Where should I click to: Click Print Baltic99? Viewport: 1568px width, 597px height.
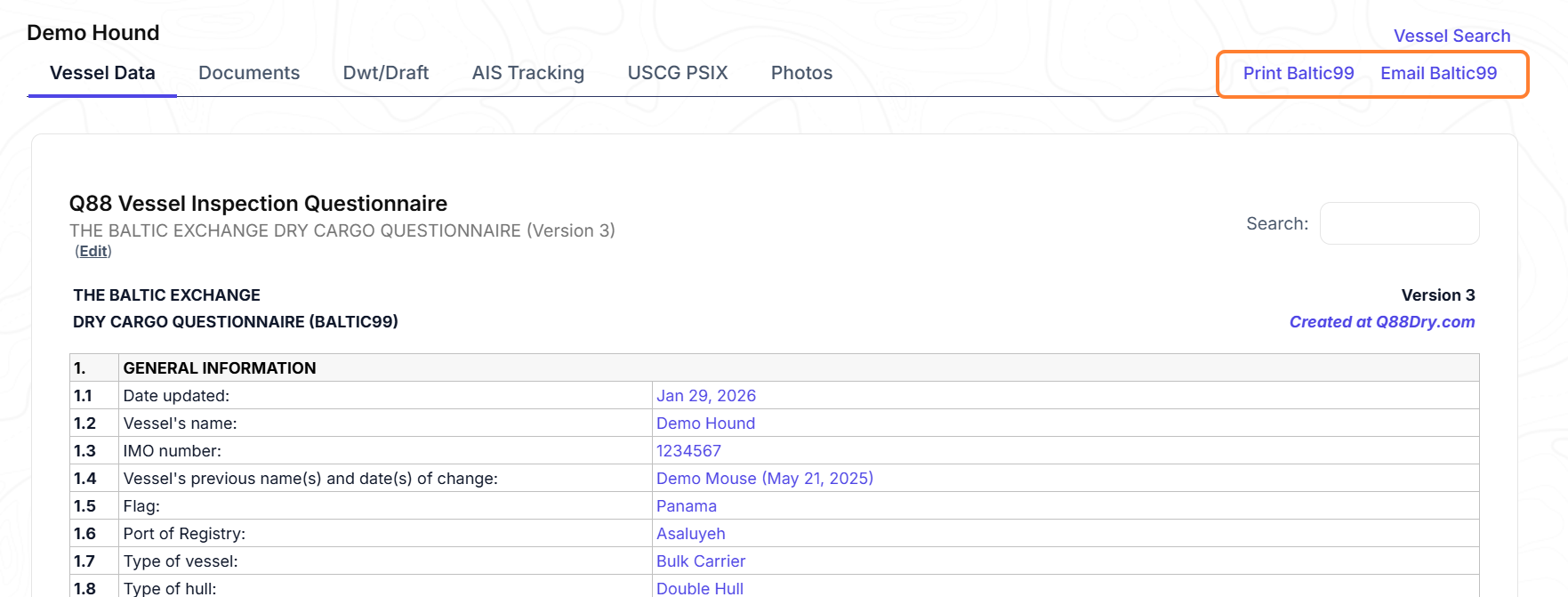click(x=1299, y=73)
